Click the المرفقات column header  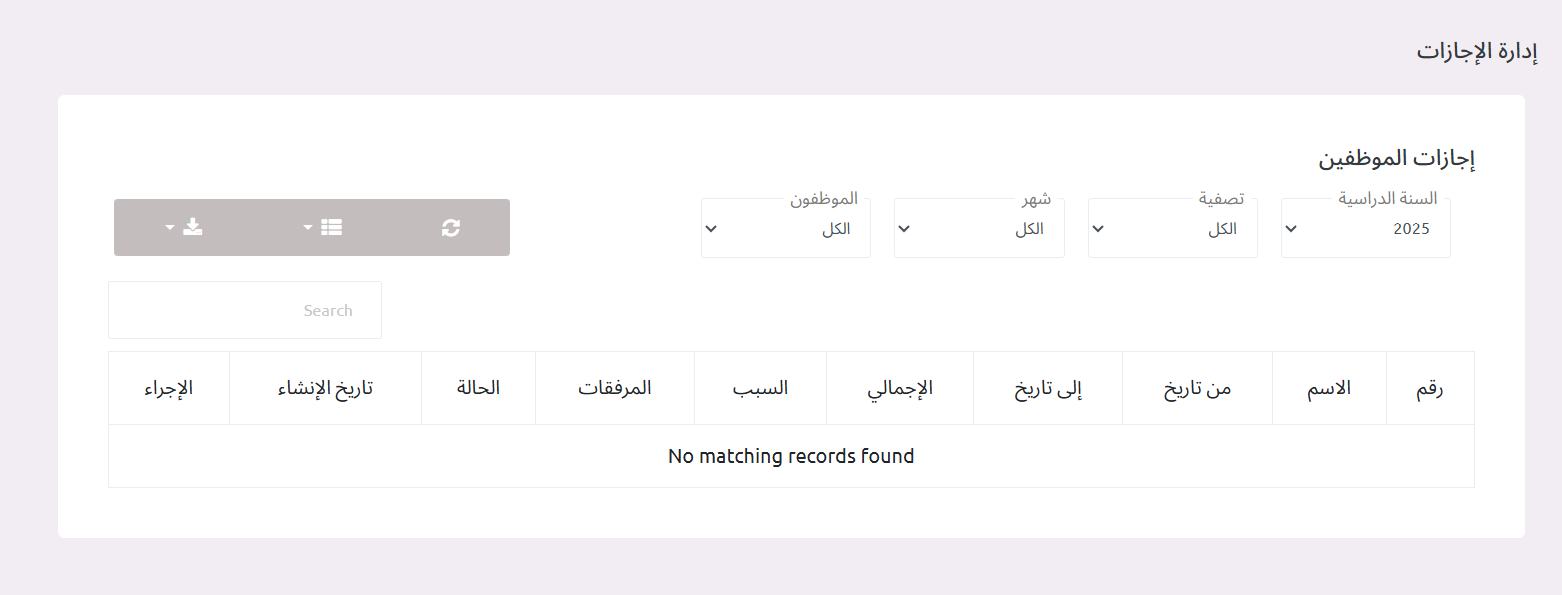pyautogui.click(x=614, y=388)
